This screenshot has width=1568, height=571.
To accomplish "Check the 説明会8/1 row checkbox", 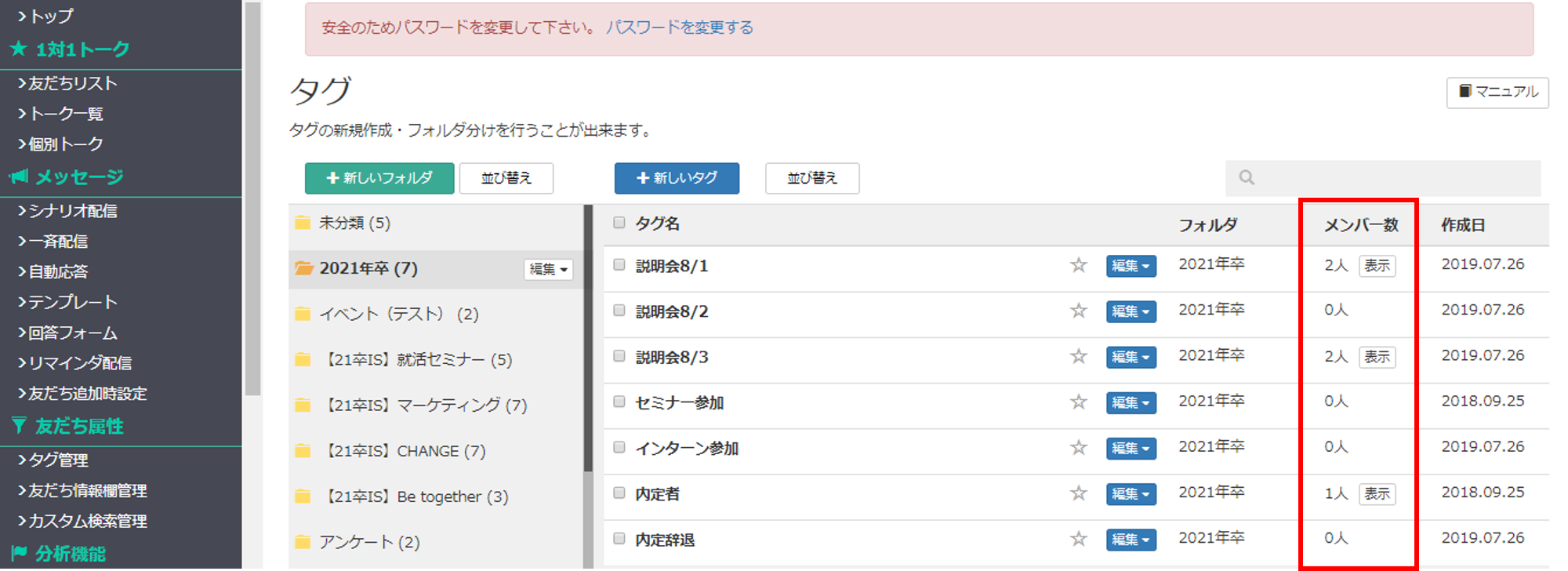I will (x=619, y=265).
